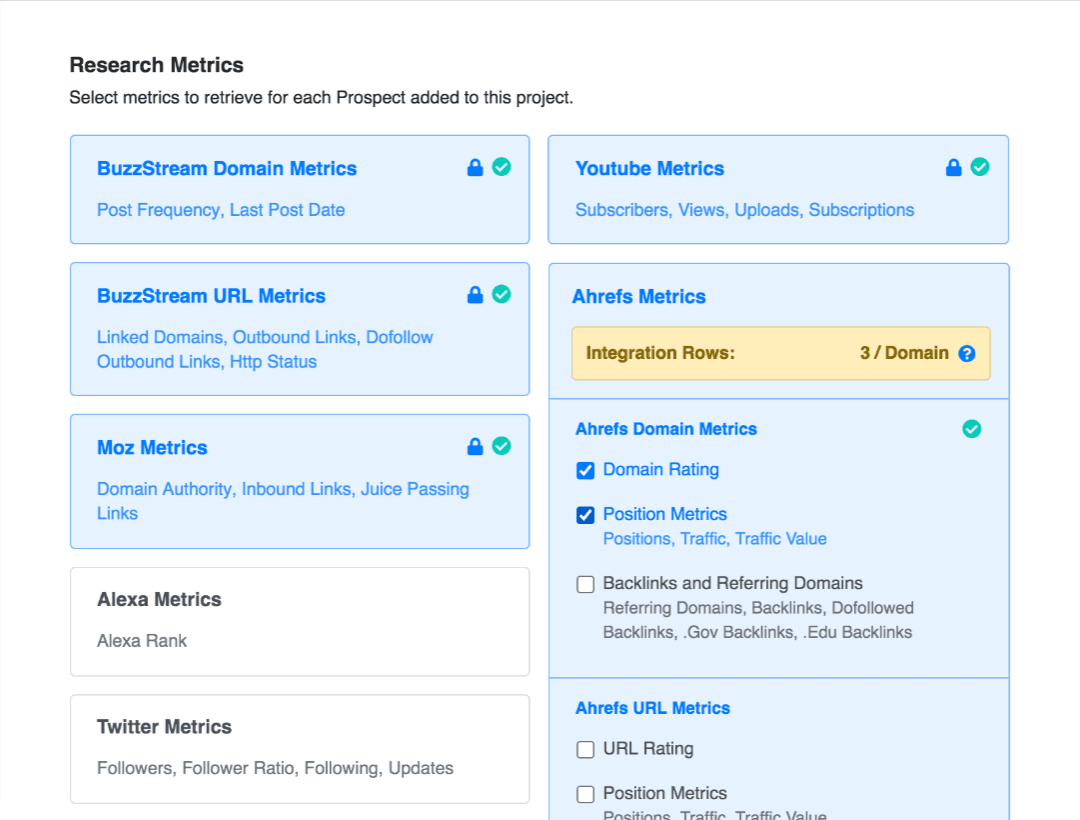Open the Integration Rows help question icon

[x=966, y=353]
